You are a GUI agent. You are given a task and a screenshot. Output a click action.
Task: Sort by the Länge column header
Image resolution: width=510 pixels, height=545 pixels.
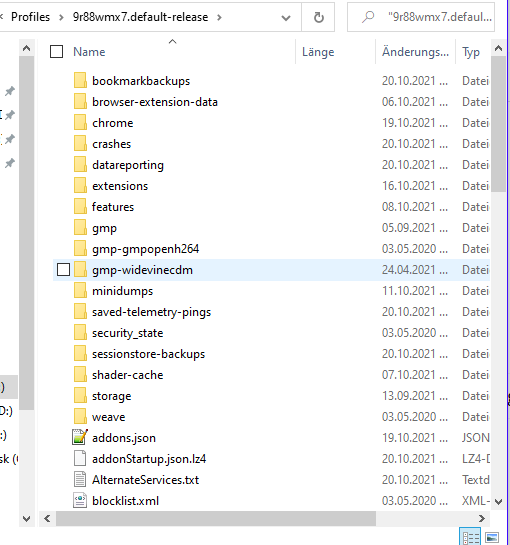[x=318, y=52]
